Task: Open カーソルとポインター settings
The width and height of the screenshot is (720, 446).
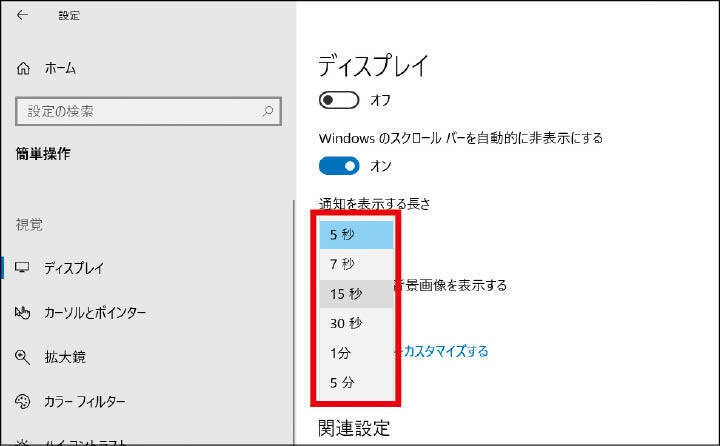Action: [x=95, y=312]
